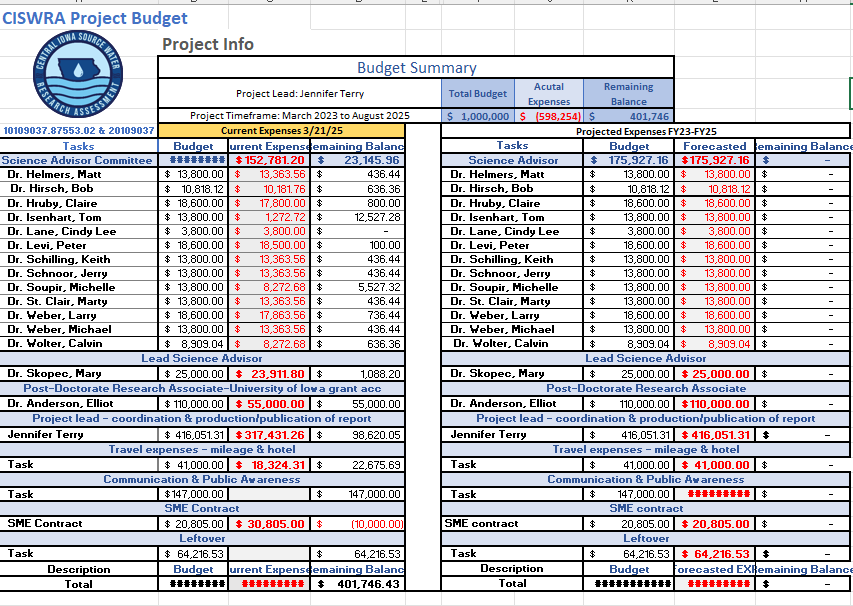Image resolution: width=853 pixels, height=606 pixels.
Task: Select the 22,675.69 travel remaining balance
Action: [x=357, y=465]
